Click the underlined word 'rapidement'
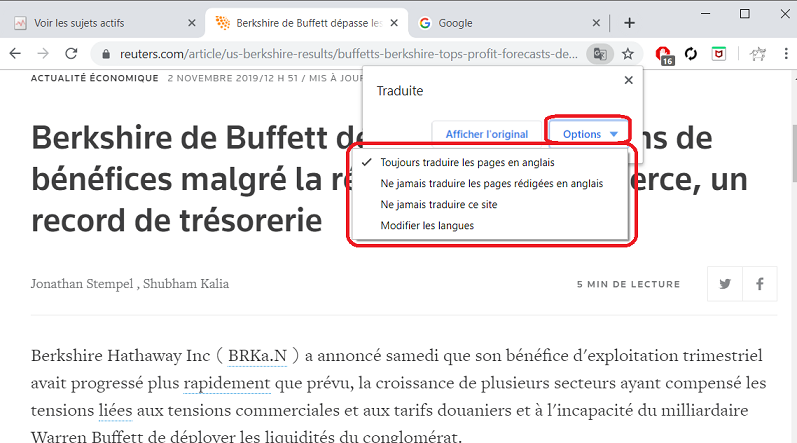Image resolution: width=797 pixels, height=443 pixels. click(227, 383)
